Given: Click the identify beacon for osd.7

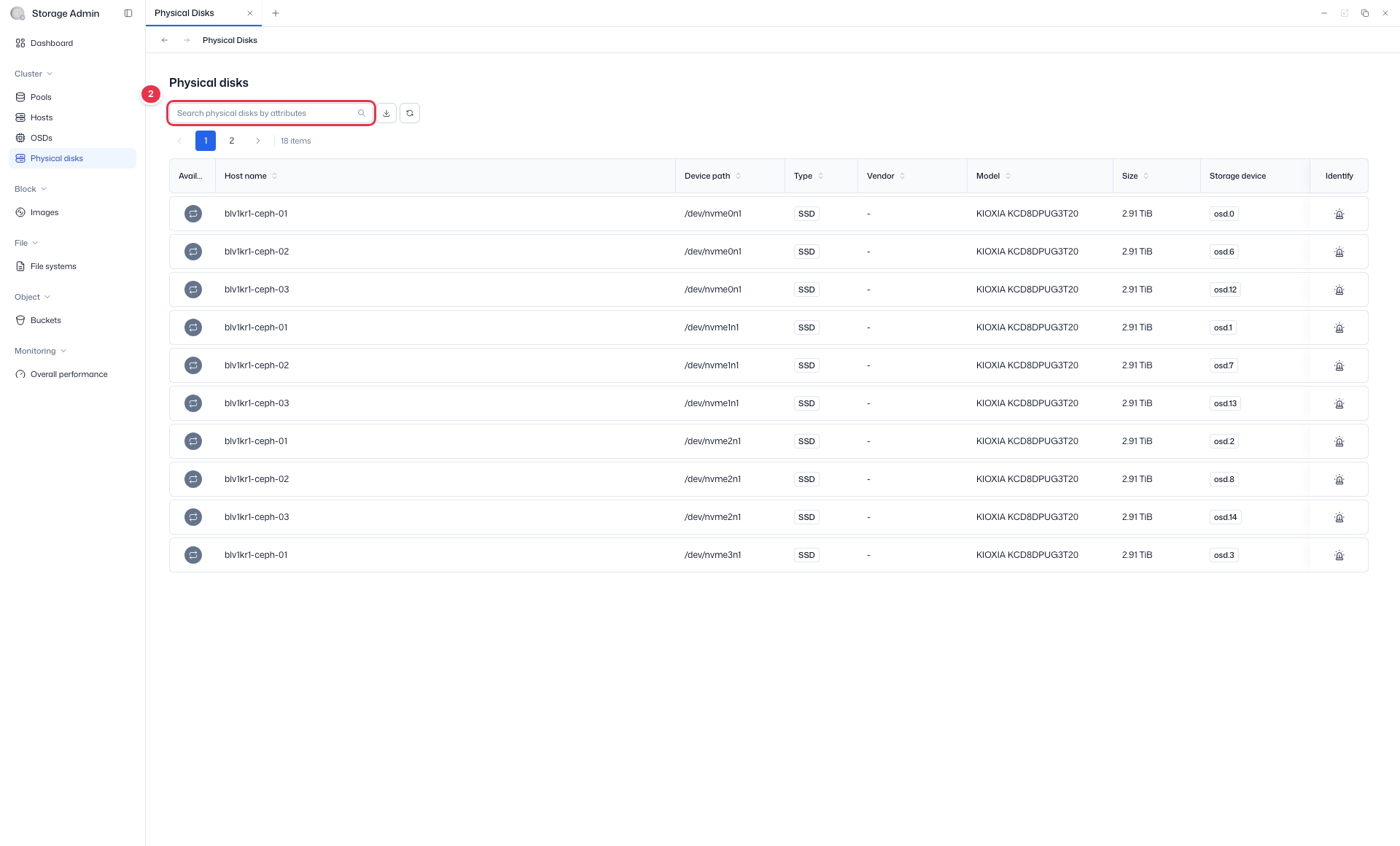Looking at the screenshot, I should click(1339, 365).
